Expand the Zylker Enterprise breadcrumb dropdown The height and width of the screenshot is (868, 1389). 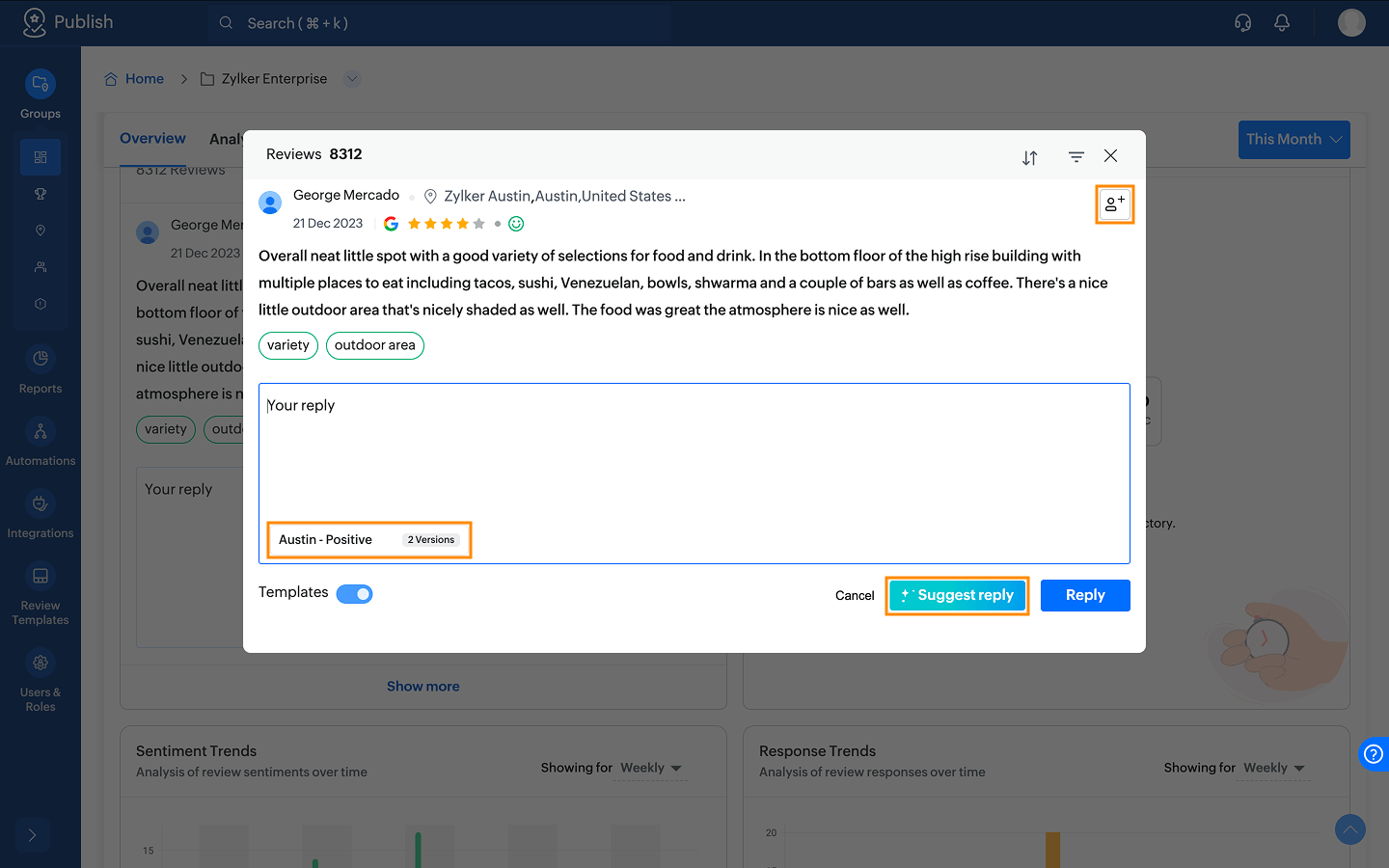(352, 79)
